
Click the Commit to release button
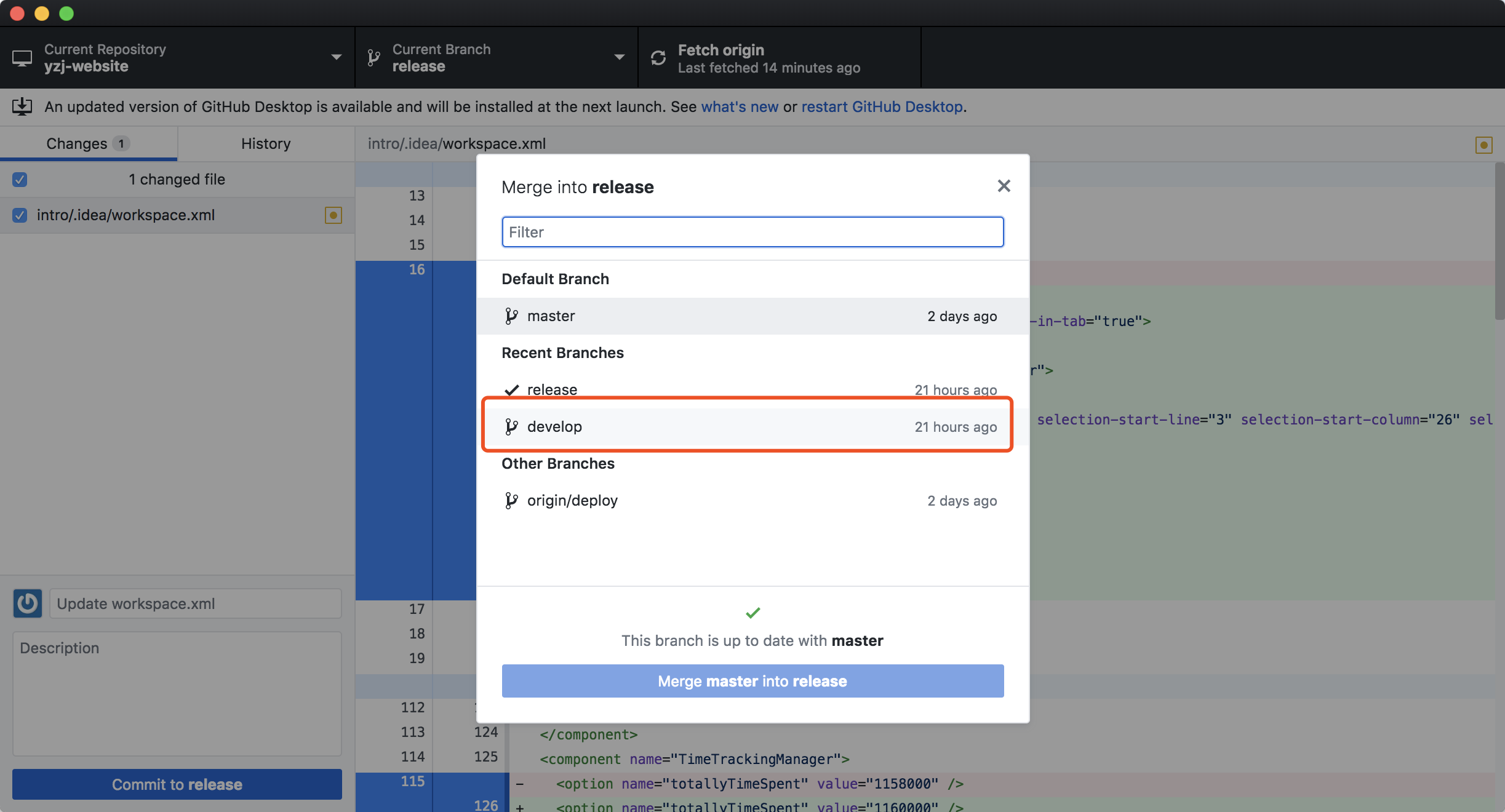click(177, 784)
